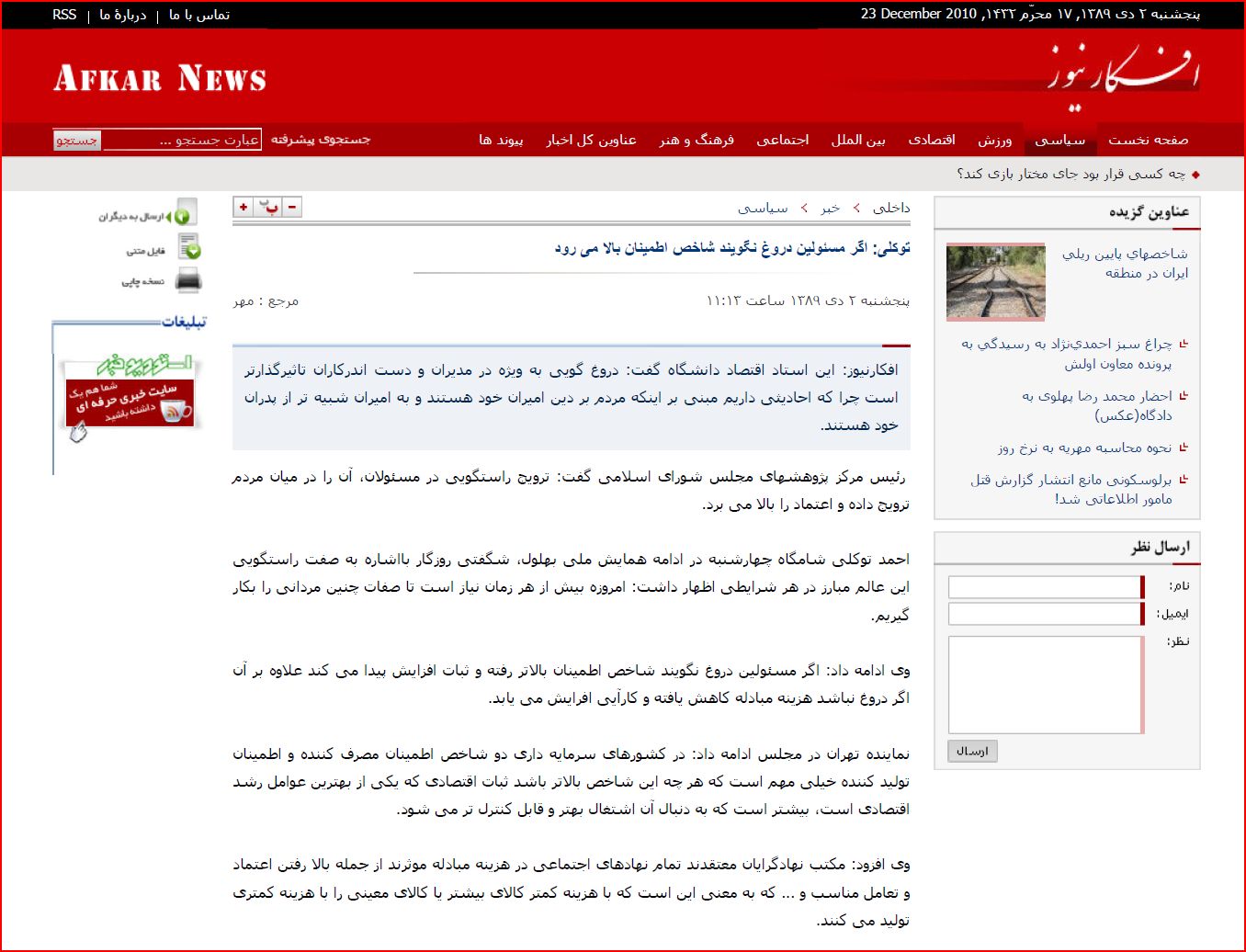1246x952 pixels.
Task: Click the نسخه چاپی text label
Action: pos(142,282)
